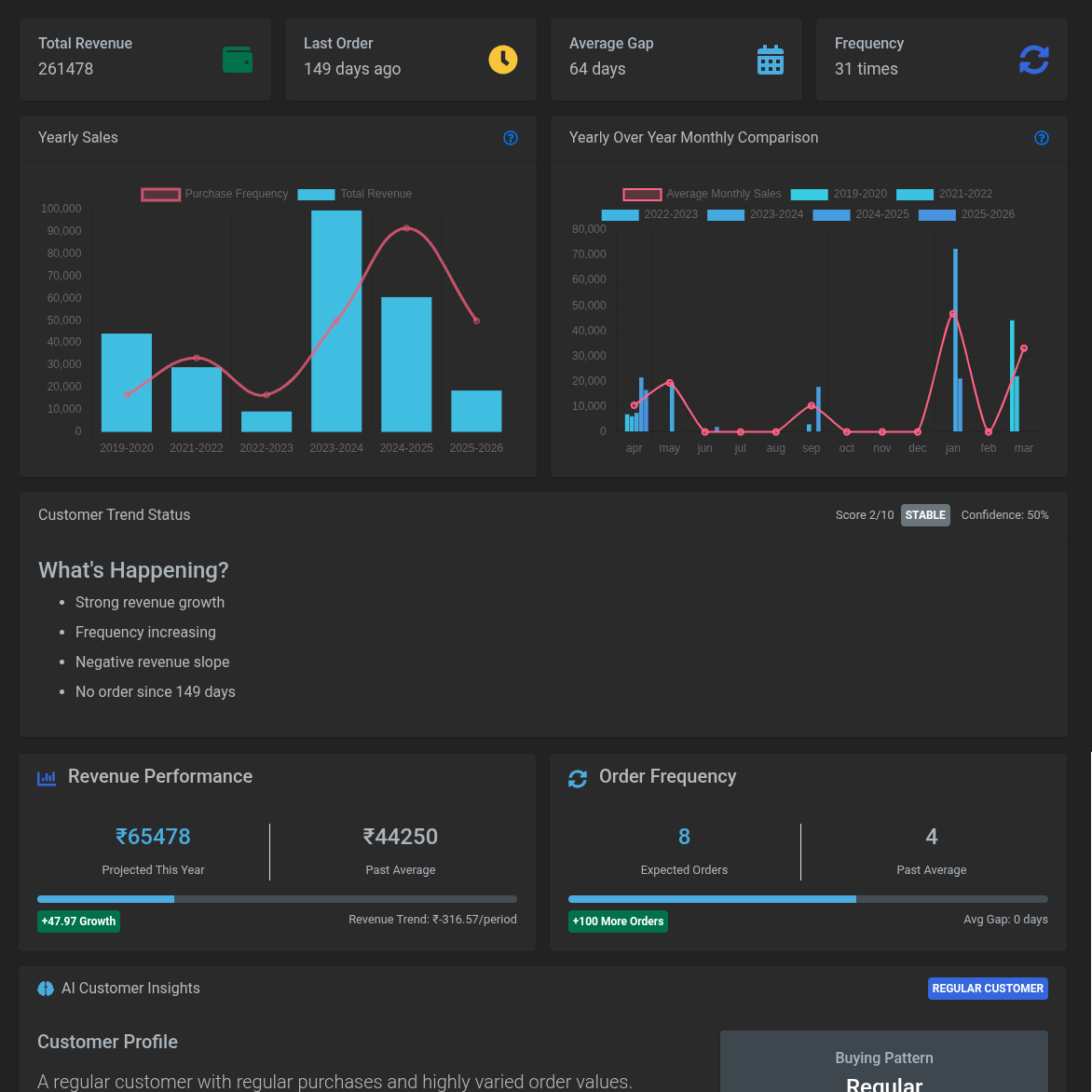Click the 2025-2026 bar in Yearly Sales
The width and height of the screenshot is (1092, 1092).
476,411
